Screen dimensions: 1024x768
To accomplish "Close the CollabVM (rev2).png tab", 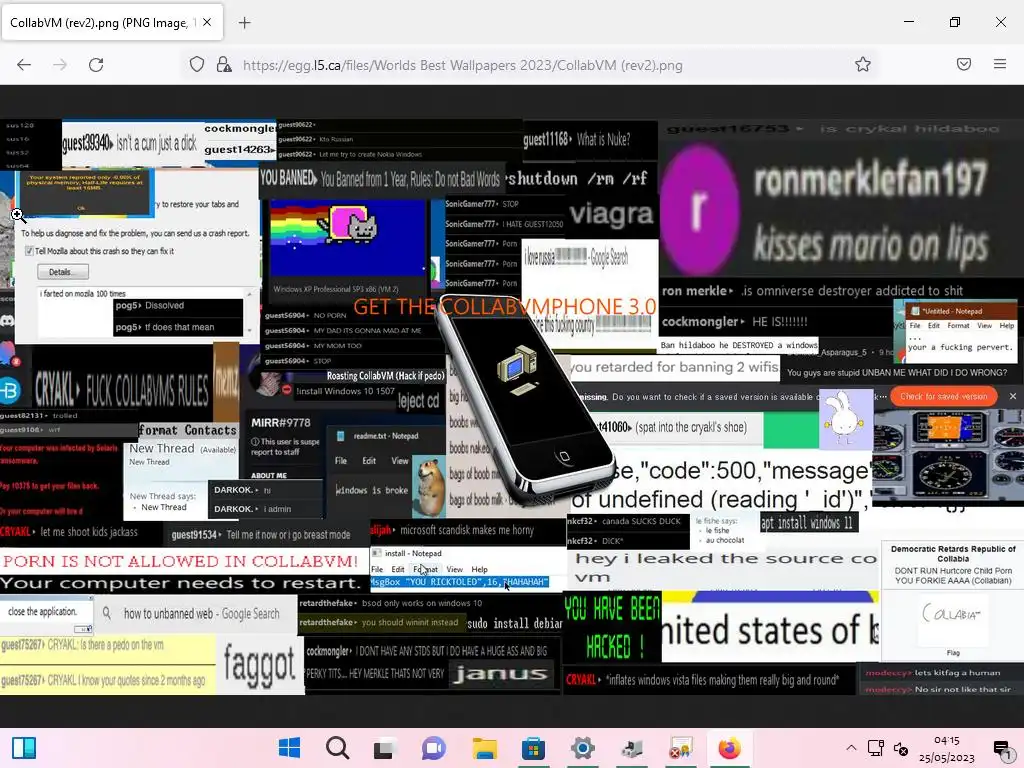I will [x=207, y=22].
